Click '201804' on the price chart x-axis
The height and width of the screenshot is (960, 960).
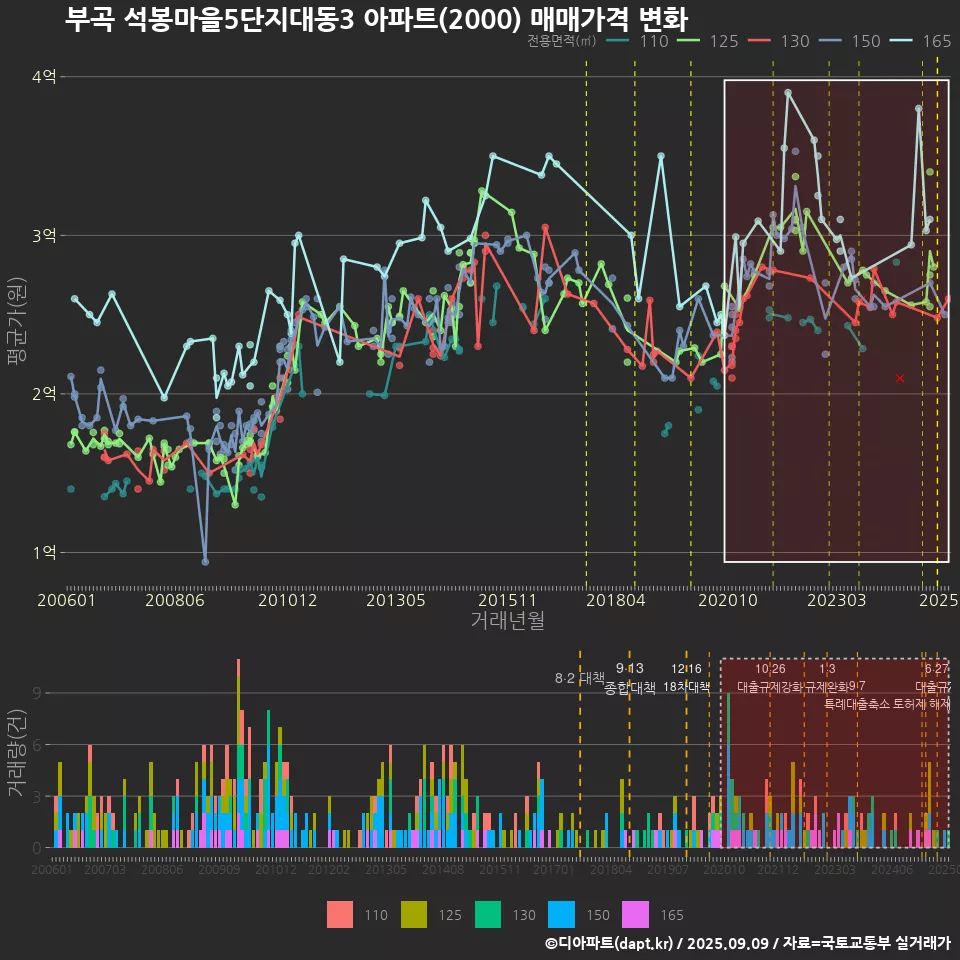coord(616,600)
